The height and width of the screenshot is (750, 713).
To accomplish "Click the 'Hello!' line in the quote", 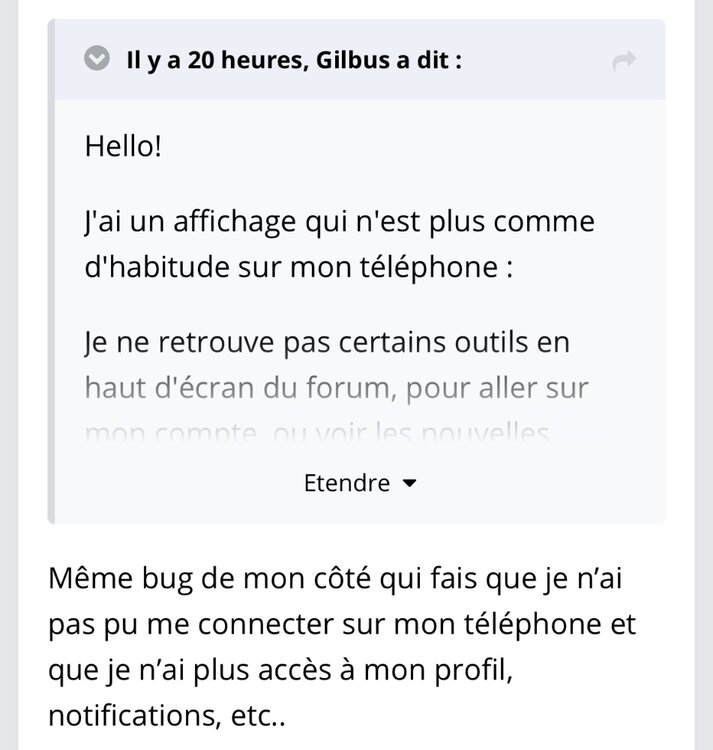I will click(x=123, y=147).
